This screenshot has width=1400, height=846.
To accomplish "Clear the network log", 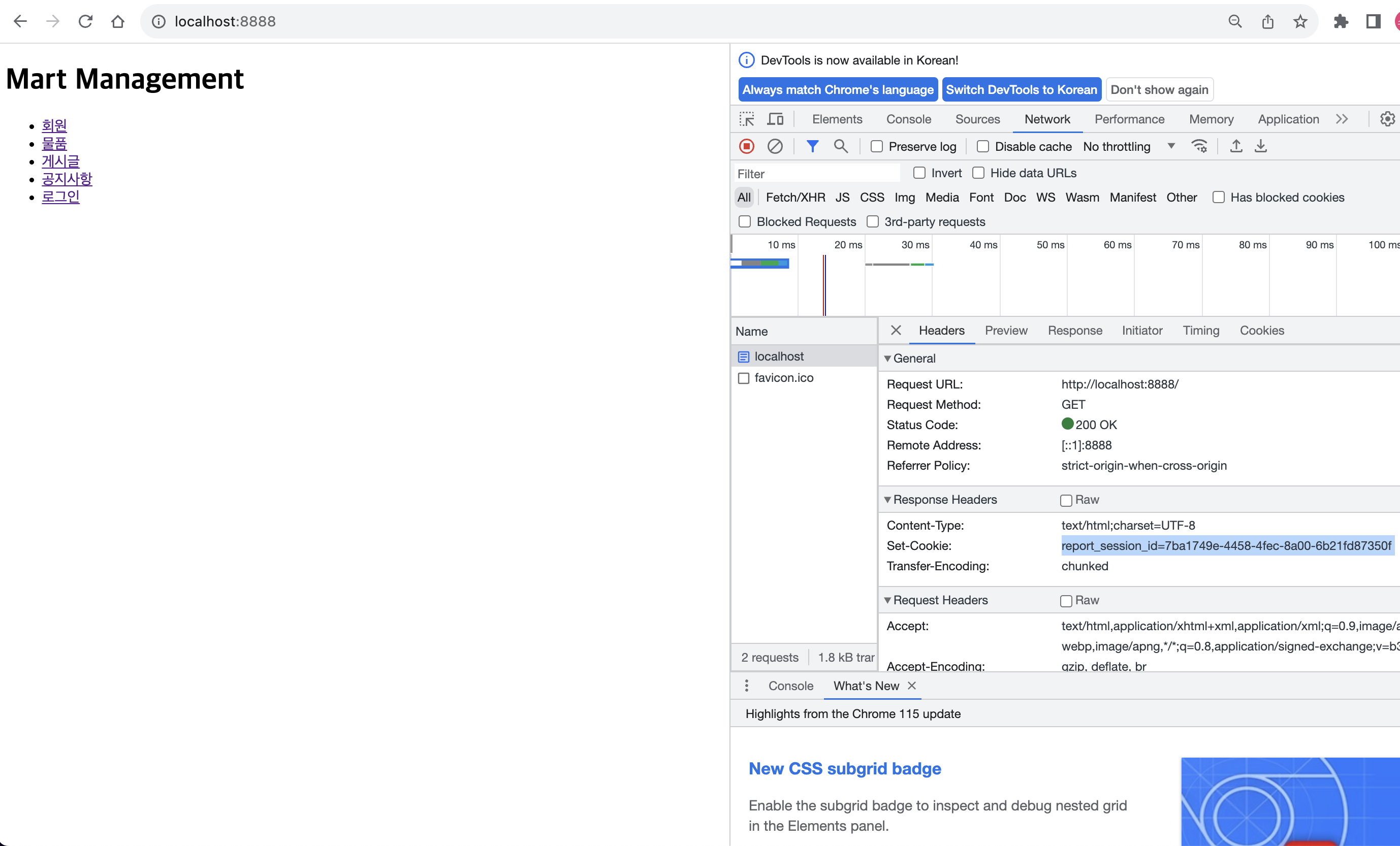I will (x=775, y=147).
